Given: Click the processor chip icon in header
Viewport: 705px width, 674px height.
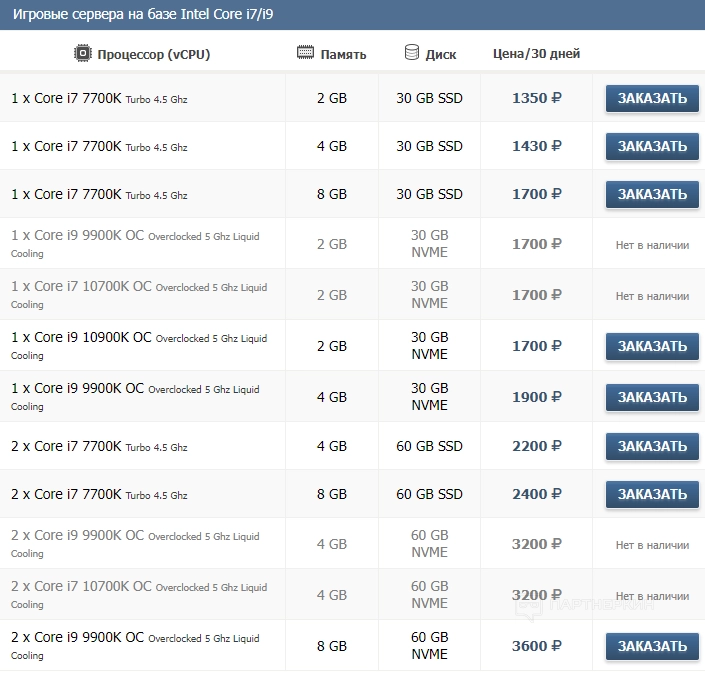Looking at the screenshot, I should pyautogui.click(x=83, y=54).
